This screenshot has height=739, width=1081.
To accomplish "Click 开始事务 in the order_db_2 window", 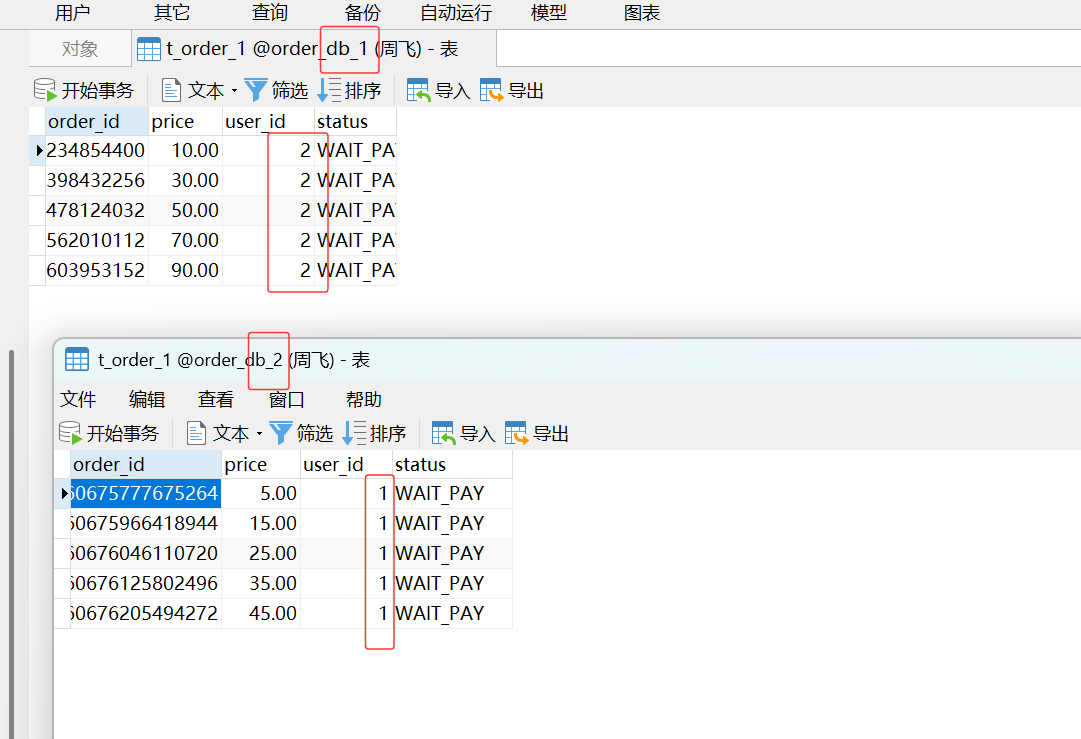I will tap(109, 433).
